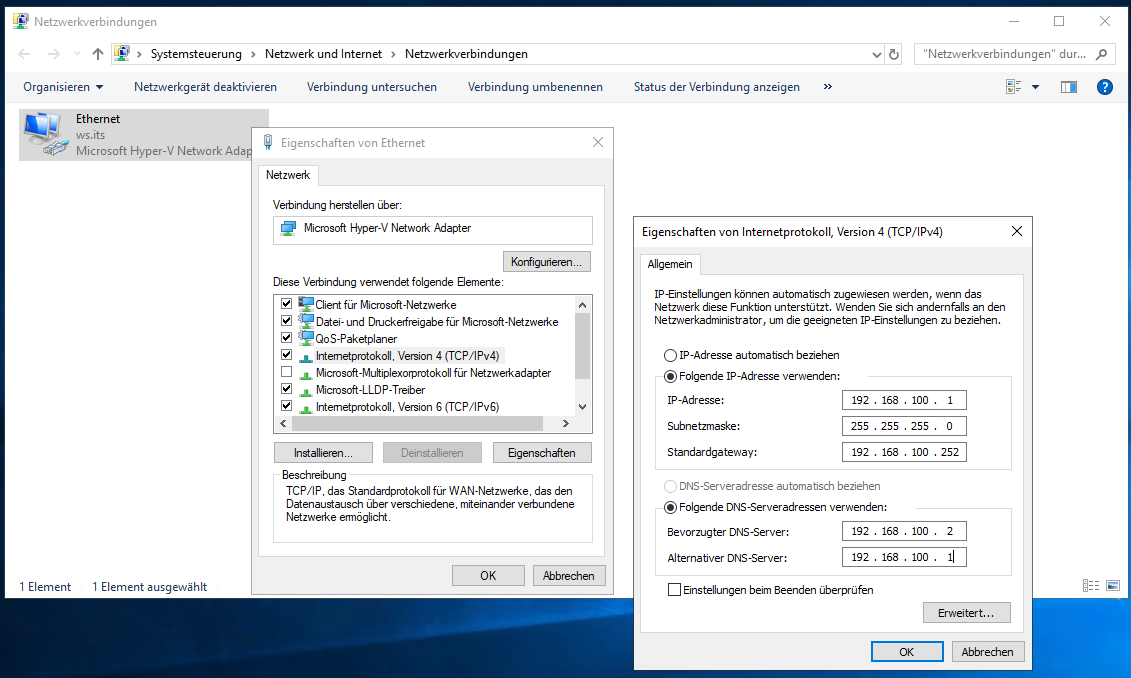Click Abbrechen in Ethernet properties dialog
Viewport: 1131px width, 678px height.
(x=568, y=576)
